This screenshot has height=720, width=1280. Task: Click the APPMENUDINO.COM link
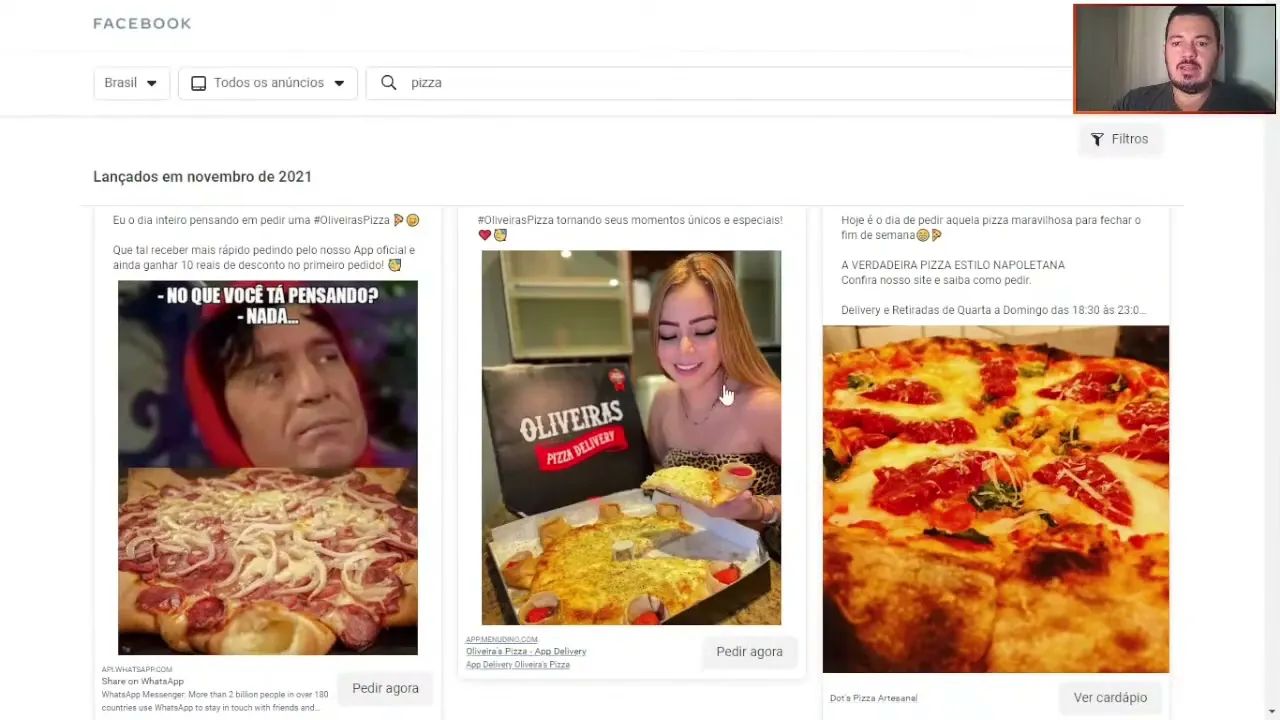(x=502, y=639)
